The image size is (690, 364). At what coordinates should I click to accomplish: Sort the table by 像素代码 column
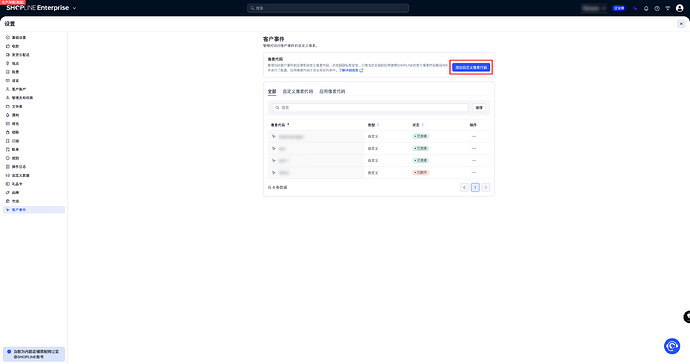pos(280,125)
